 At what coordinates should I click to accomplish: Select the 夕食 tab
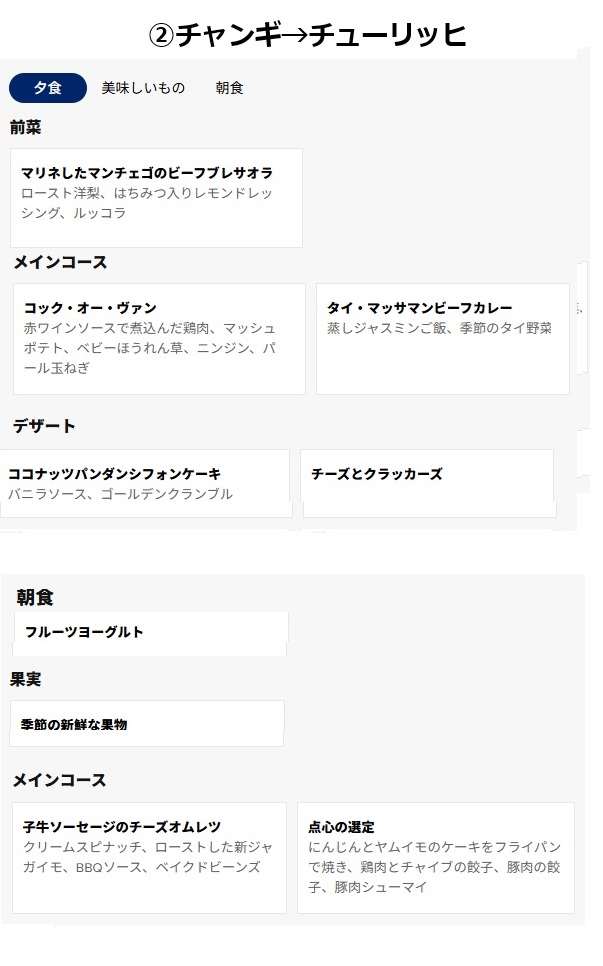(47, 88)
